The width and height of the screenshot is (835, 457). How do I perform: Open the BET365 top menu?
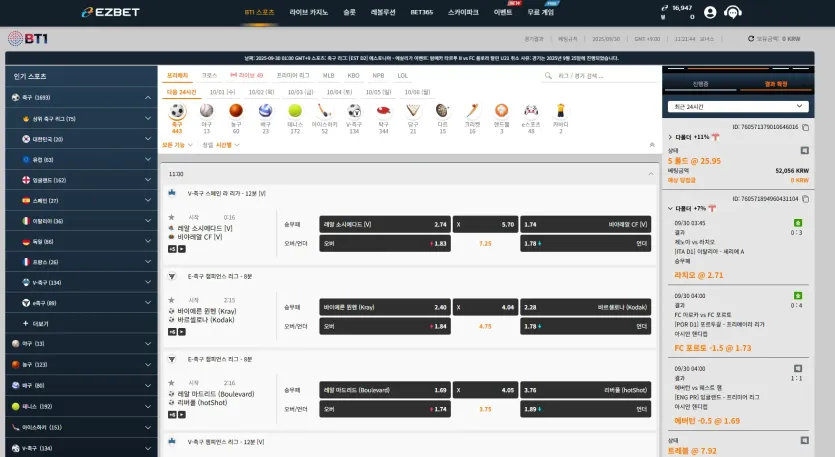421,12
